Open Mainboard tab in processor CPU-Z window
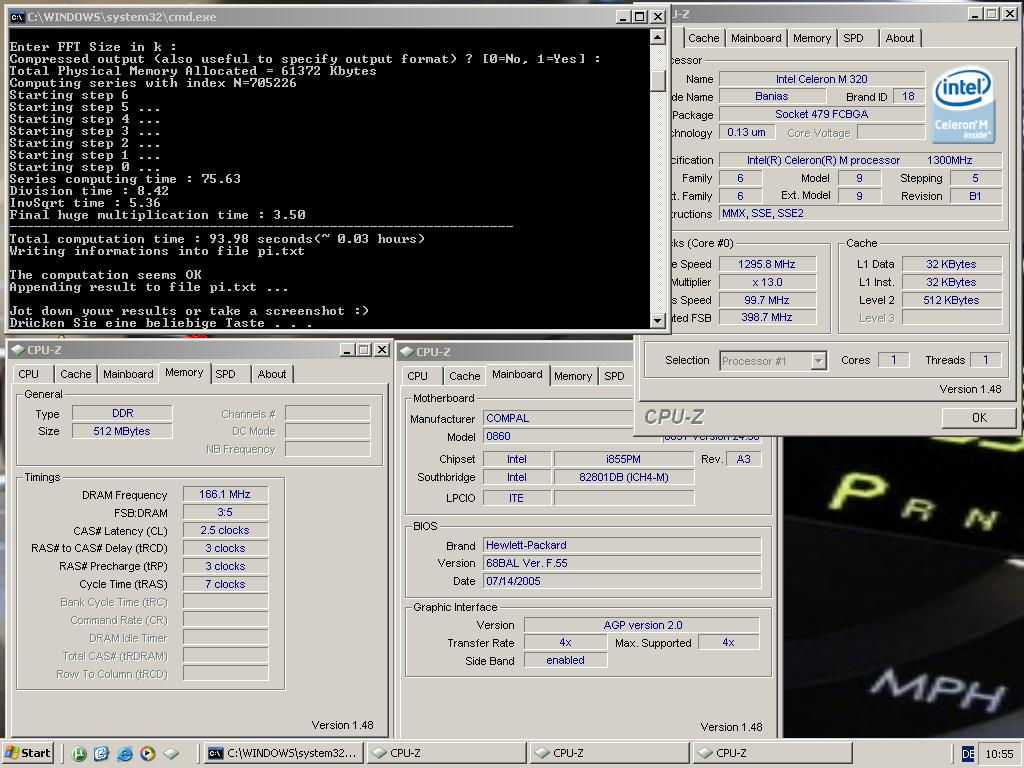This screenshot has width=1024, height=768. tap(756, 39)
